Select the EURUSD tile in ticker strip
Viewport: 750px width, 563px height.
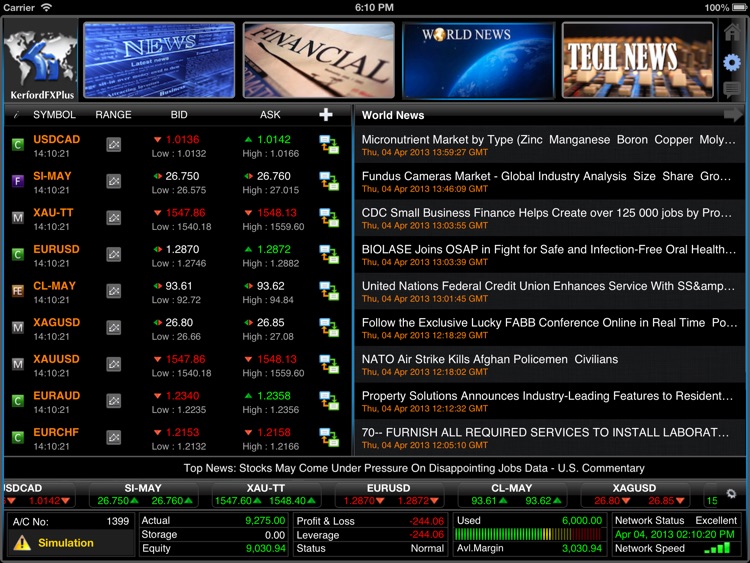coord(389,495)
